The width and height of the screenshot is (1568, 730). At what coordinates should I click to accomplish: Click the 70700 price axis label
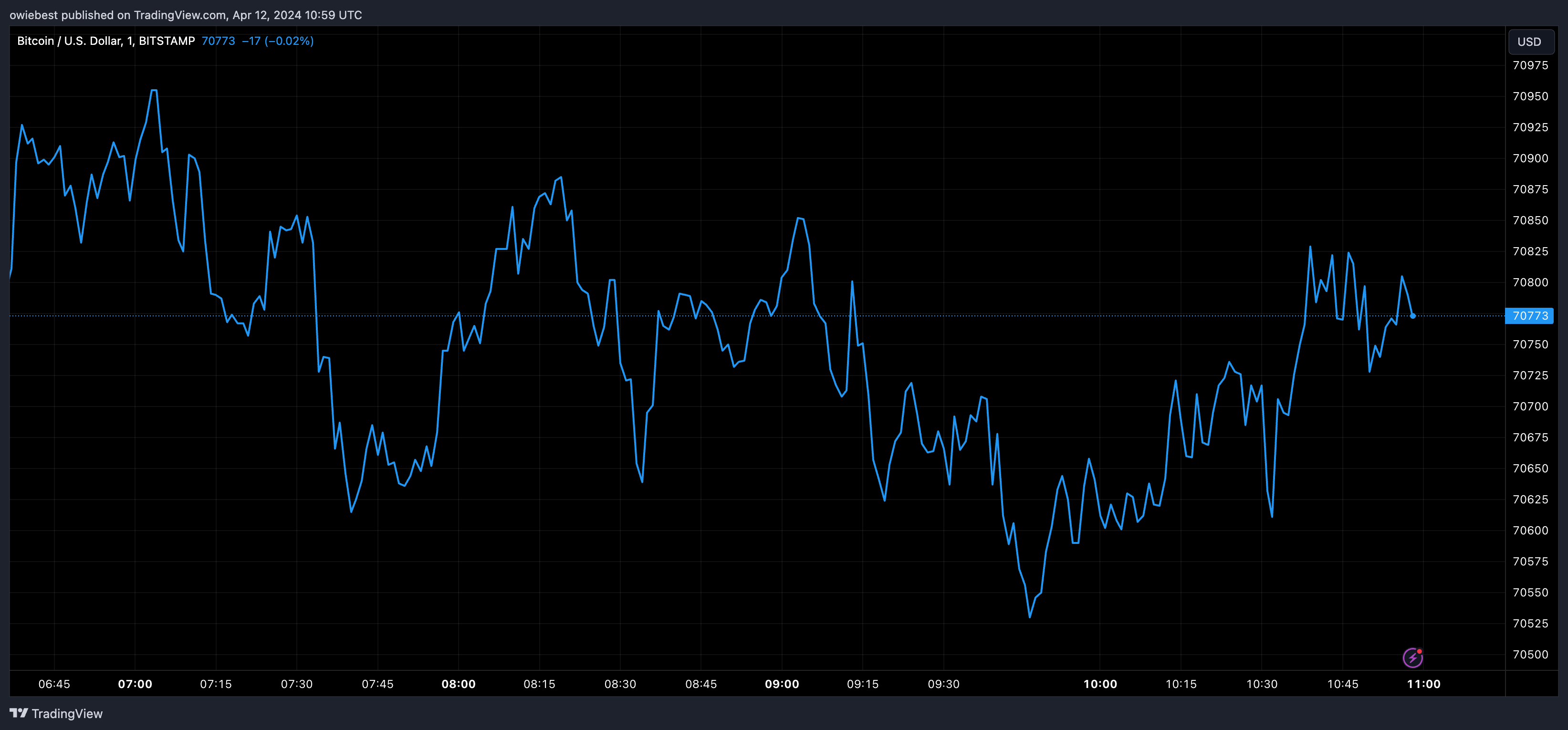click(x=1530, y=407)
